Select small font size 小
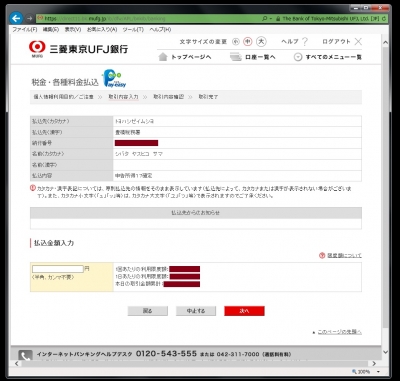The image size is (400, 381). click(x=236, y=42)
